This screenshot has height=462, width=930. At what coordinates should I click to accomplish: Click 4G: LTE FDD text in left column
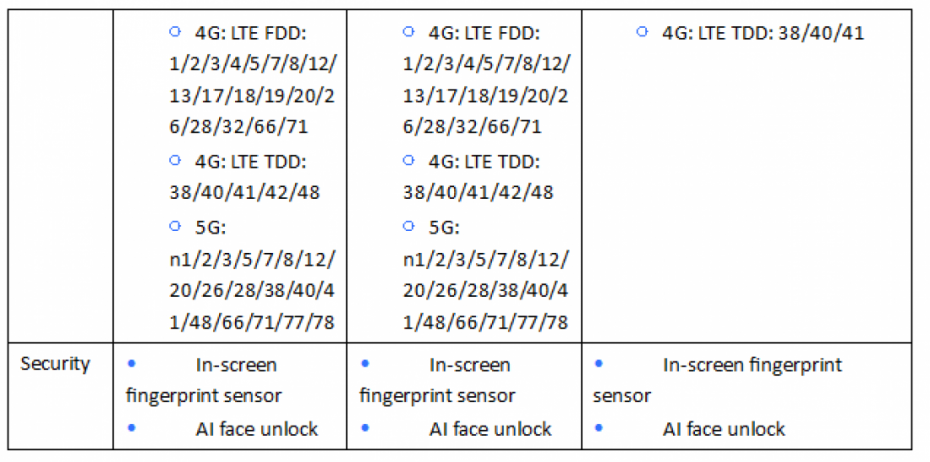click(x=250, y=33)
